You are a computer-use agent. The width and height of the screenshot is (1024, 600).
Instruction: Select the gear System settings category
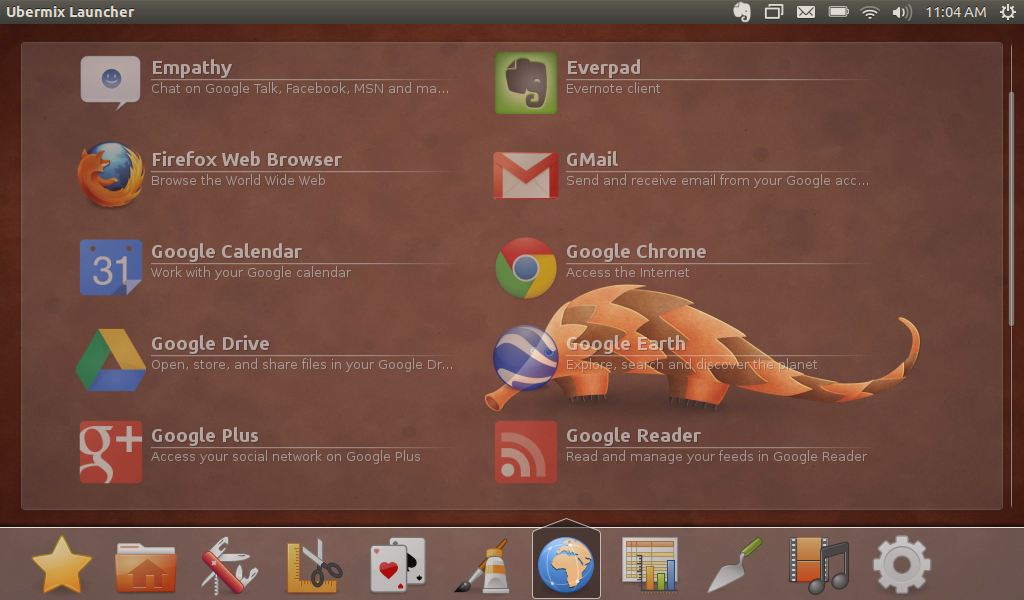tap(902, 565)
